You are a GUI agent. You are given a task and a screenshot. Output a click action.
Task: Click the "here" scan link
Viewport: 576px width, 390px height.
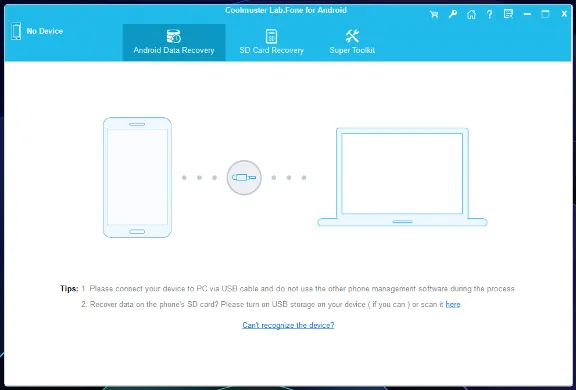coord(453,304)
